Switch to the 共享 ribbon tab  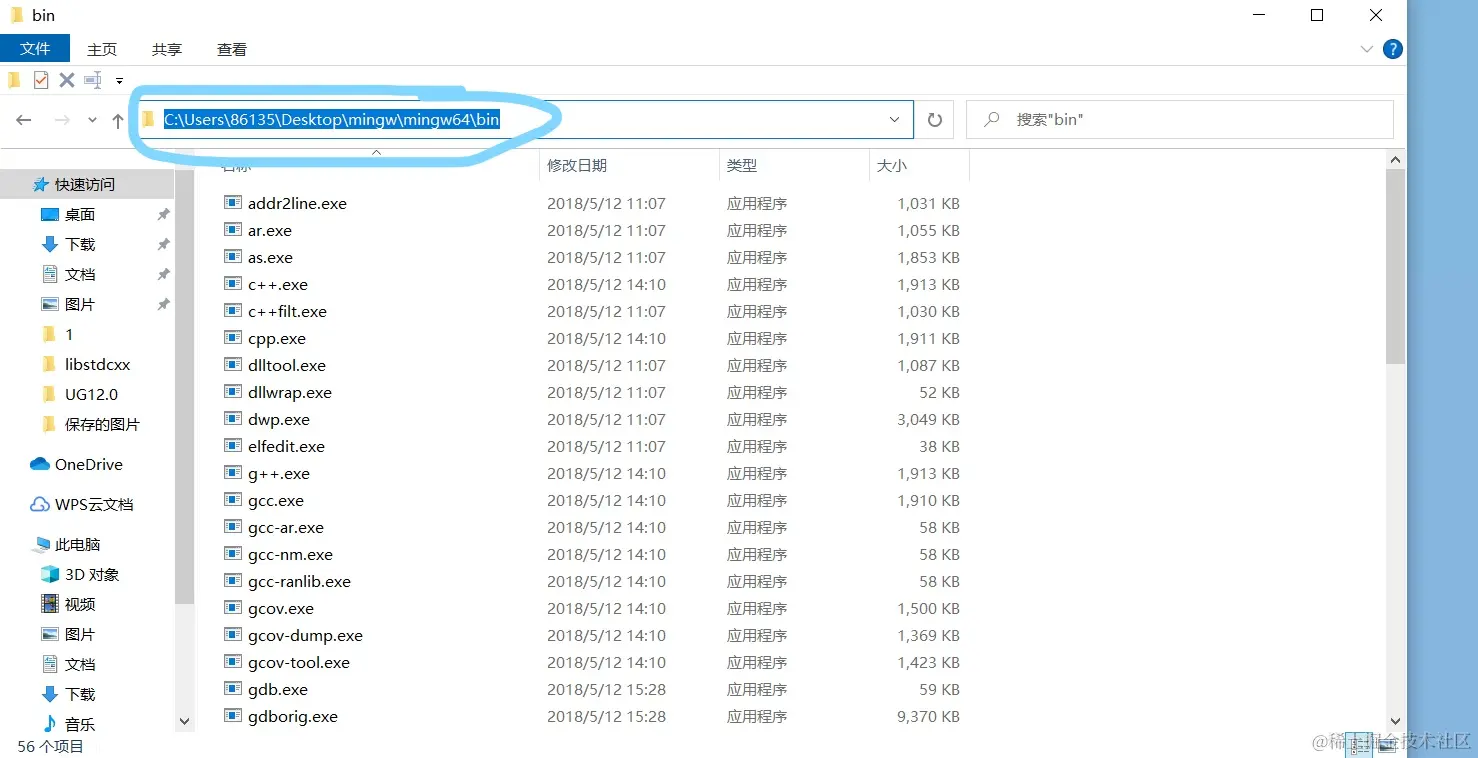coord(167,49)
